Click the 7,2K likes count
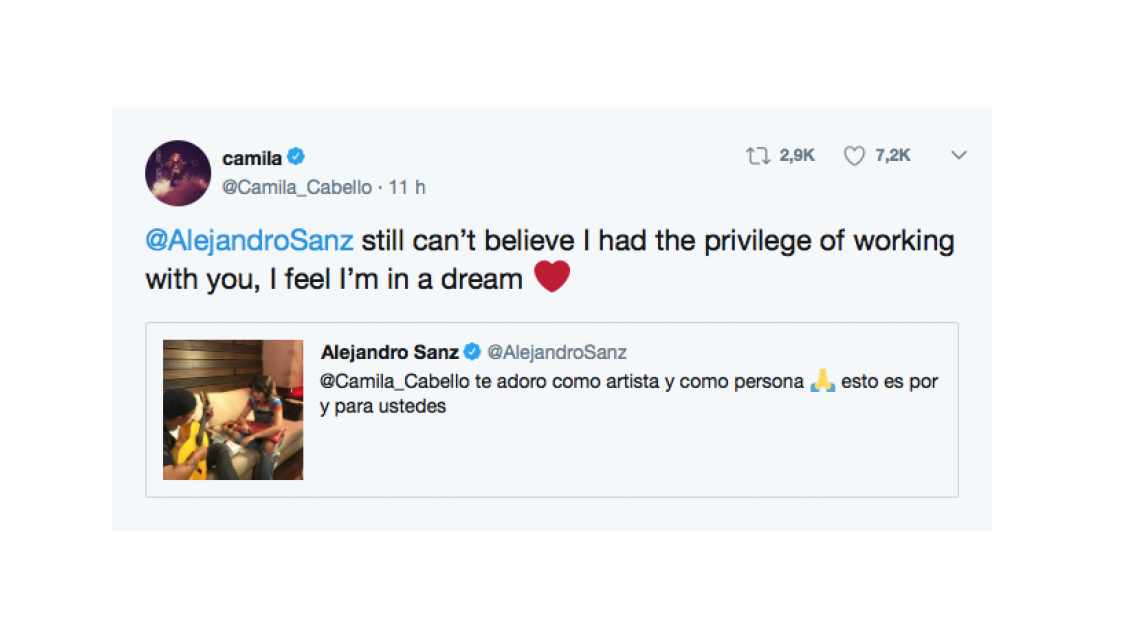Viewport: 1140px width, 641px height. click(893, 156)
